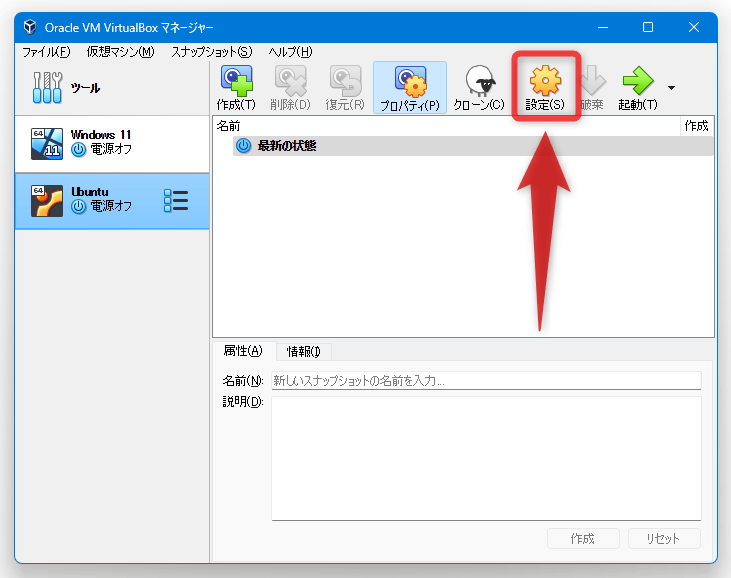Screen dimensions: 731x578
Task: Open the ツール tools entry
Action: click(112, 88)
